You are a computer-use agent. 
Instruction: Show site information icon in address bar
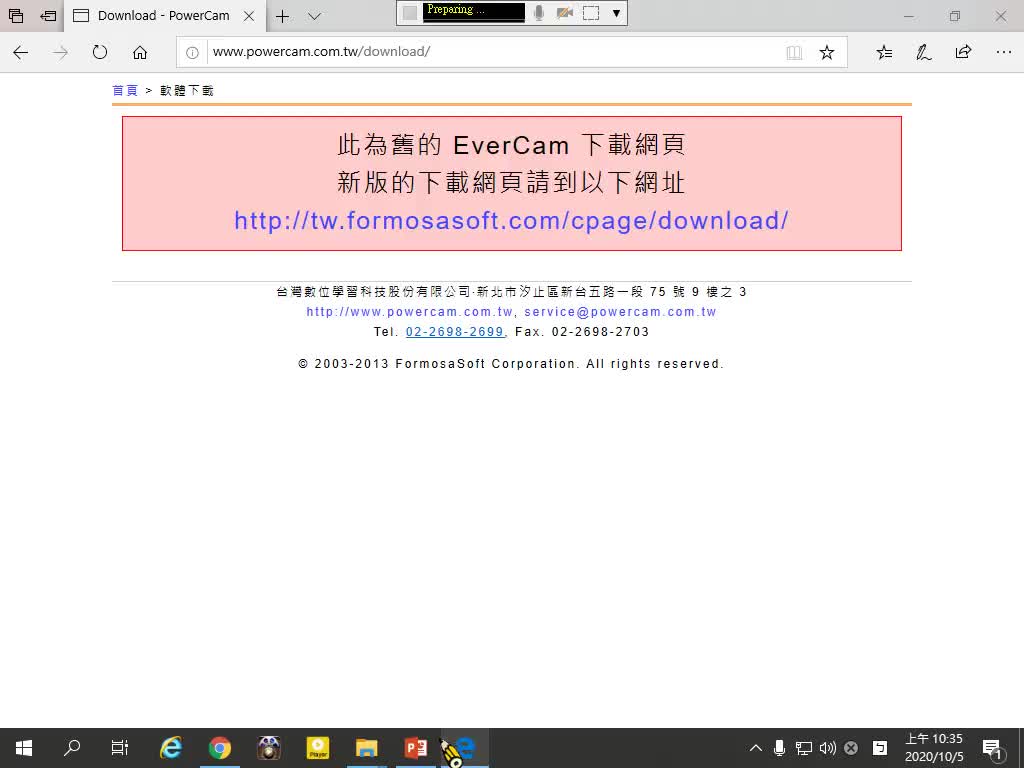(192, 53)
